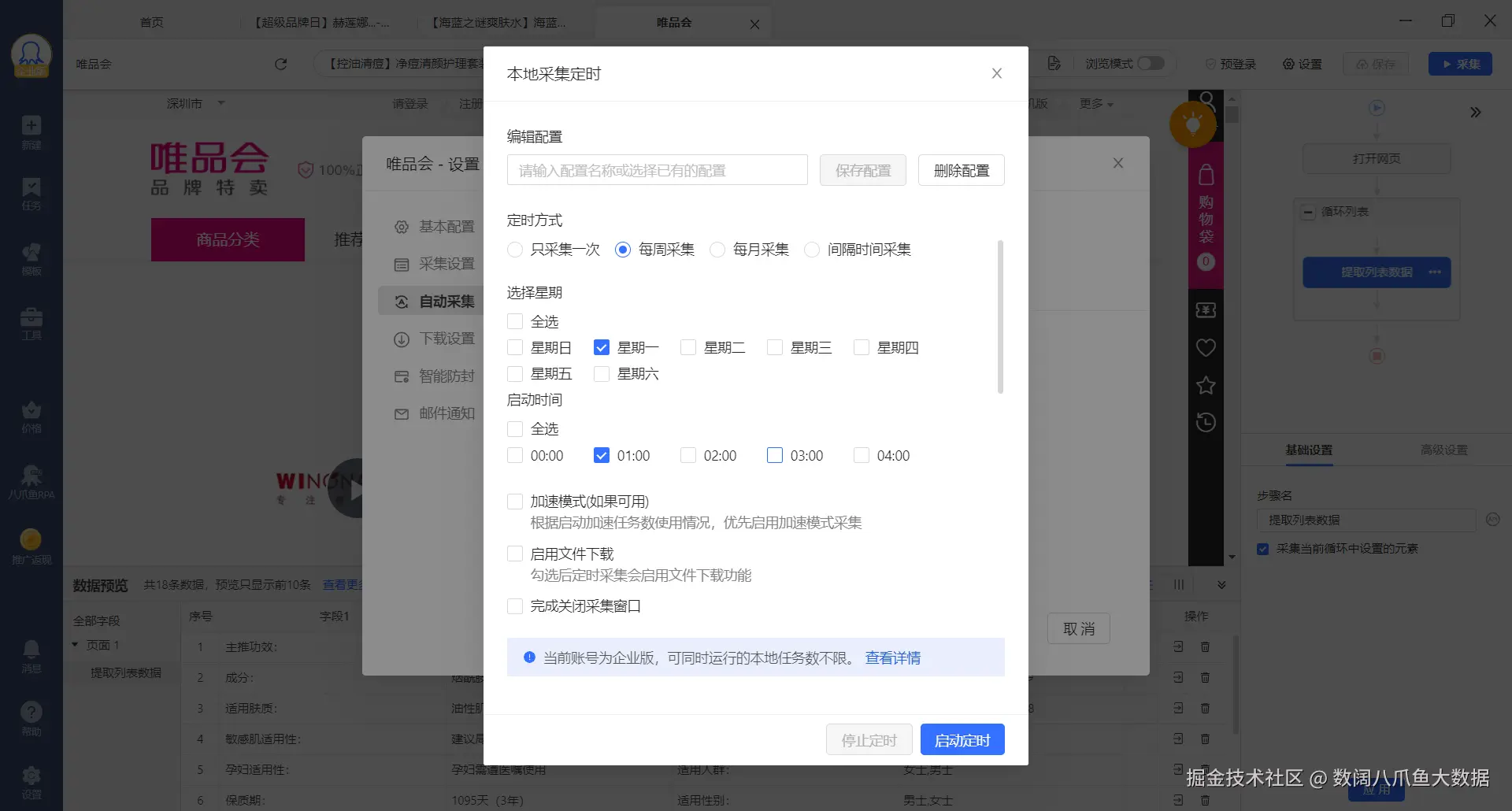Toggle the 浏览模式 switch
This screenshot has width=1512, height=811.
[x=1151, y=63]
